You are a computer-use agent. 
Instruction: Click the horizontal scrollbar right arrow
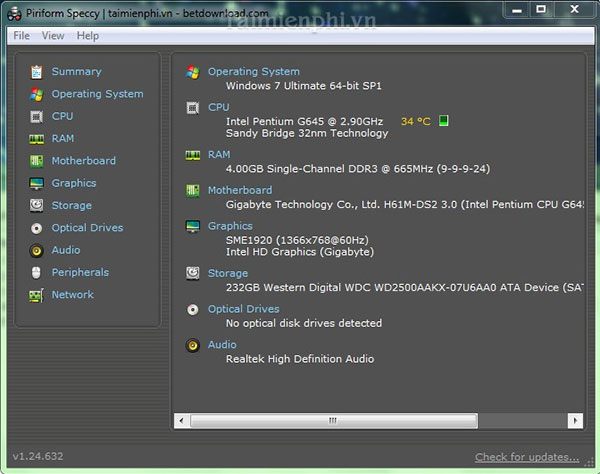[577, 420]
